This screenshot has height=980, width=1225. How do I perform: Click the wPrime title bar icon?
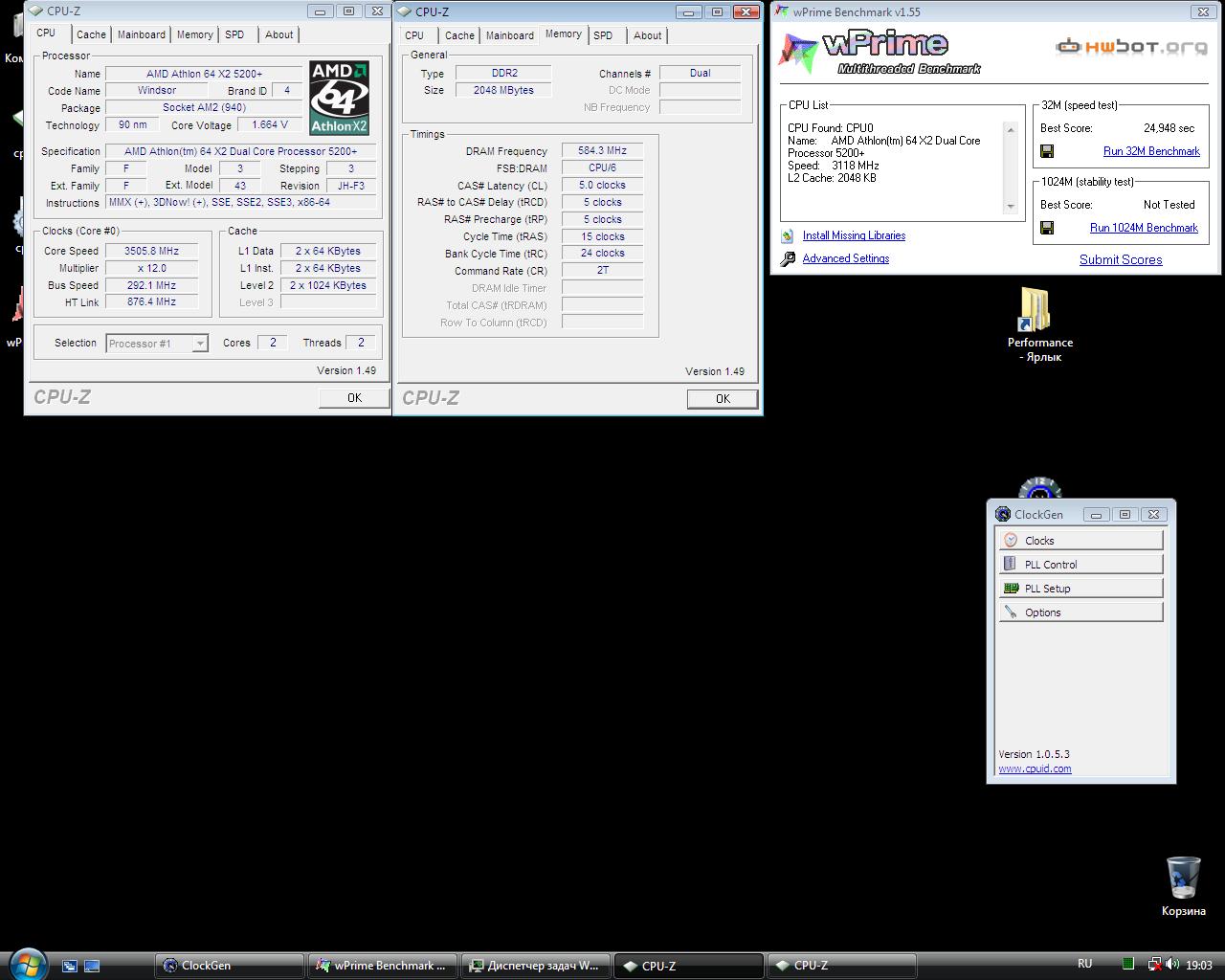click(783, 11)
